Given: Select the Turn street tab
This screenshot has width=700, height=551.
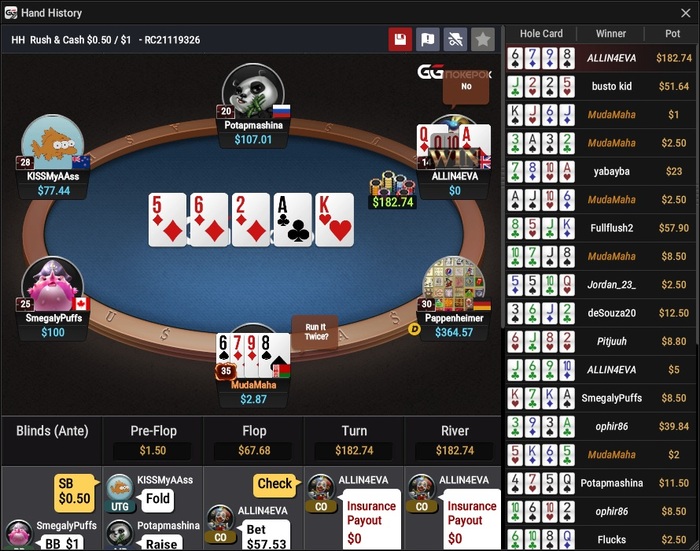Looking at the screenshot, I should click(354, 441).
